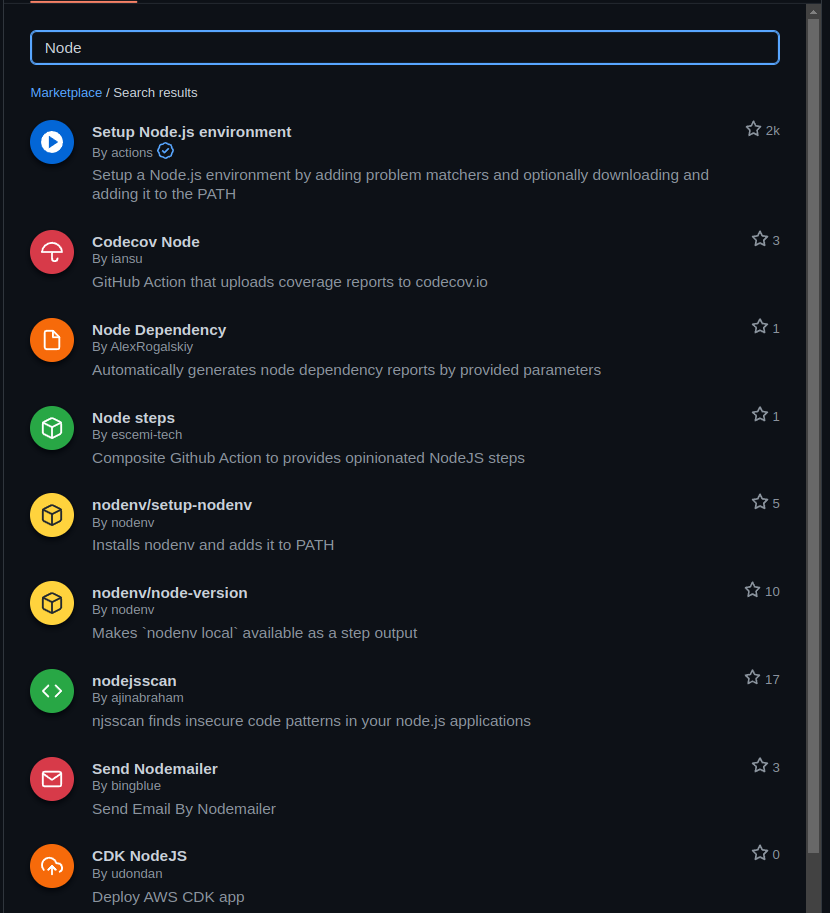The width and height of the screenshot is (830, 913).
Task: Click the Codecov Node umbrella icon
Action: coord(52,252)
